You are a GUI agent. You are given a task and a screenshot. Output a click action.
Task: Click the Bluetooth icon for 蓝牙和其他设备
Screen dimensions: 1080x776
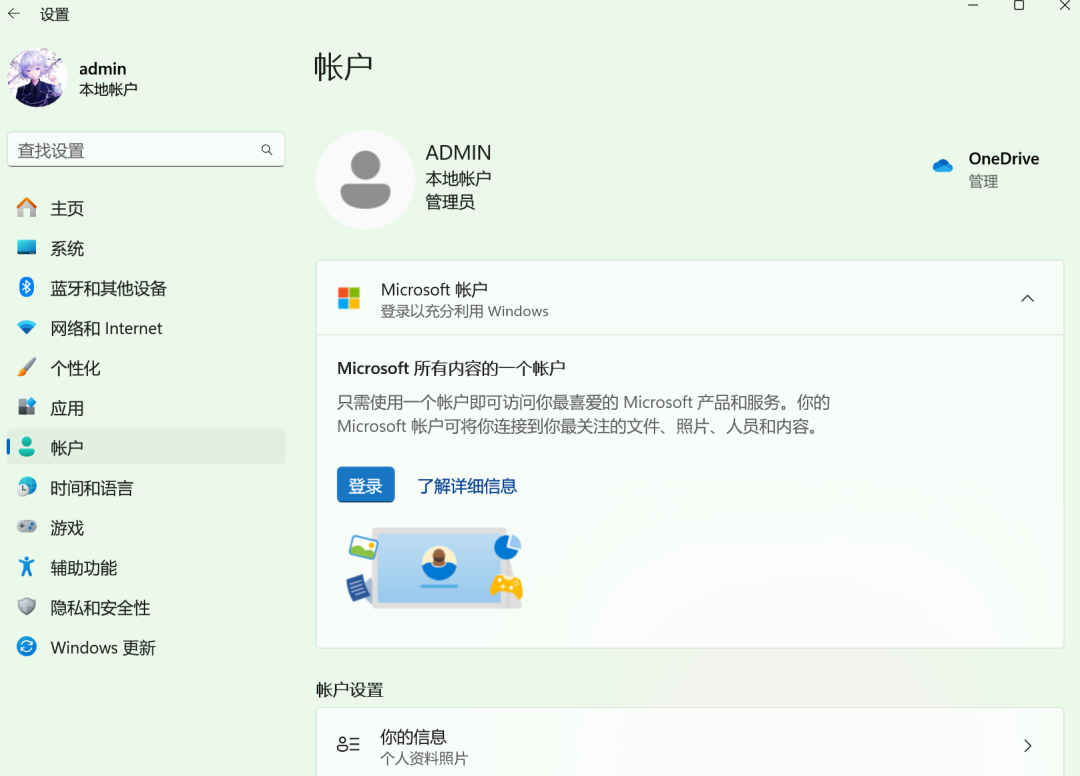pyautogui.click(x=27, y=287)
